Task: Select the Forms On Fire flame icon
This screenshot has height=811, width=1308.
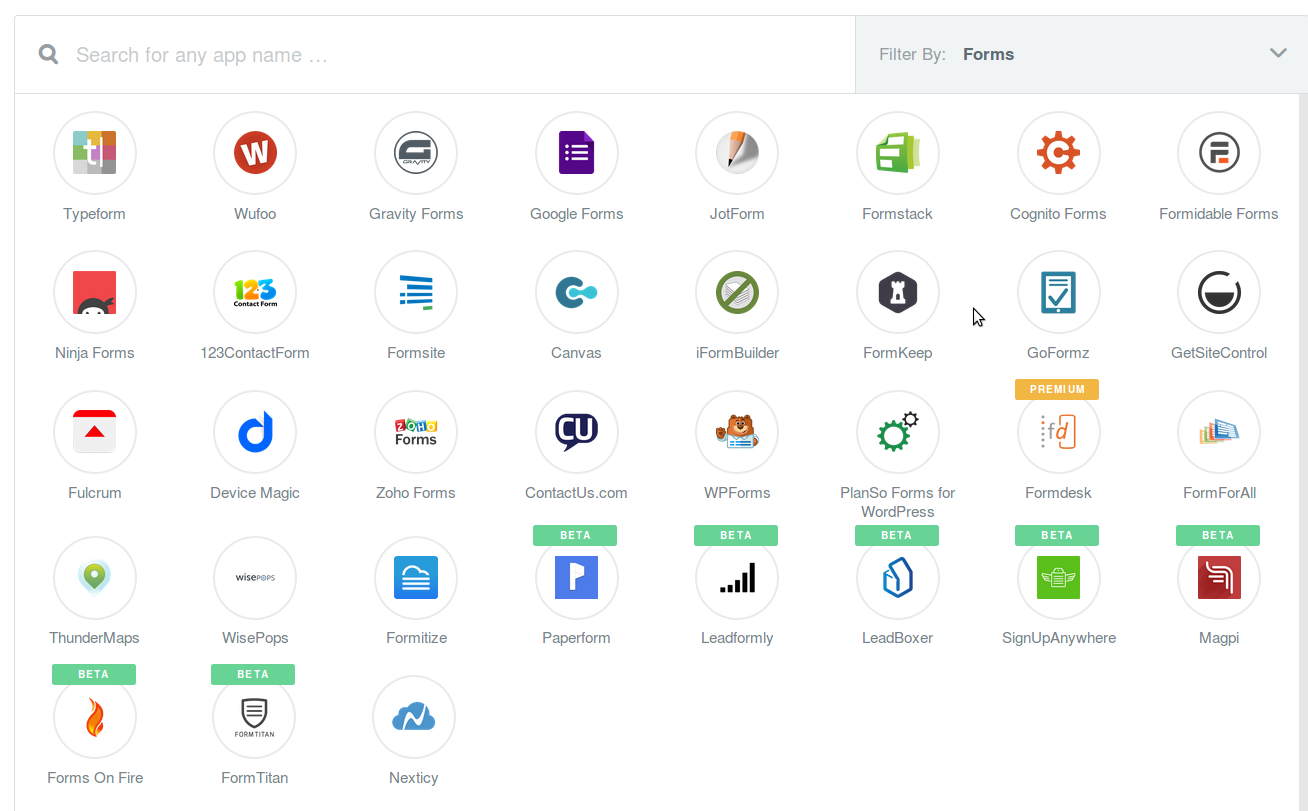Action: 95,717
